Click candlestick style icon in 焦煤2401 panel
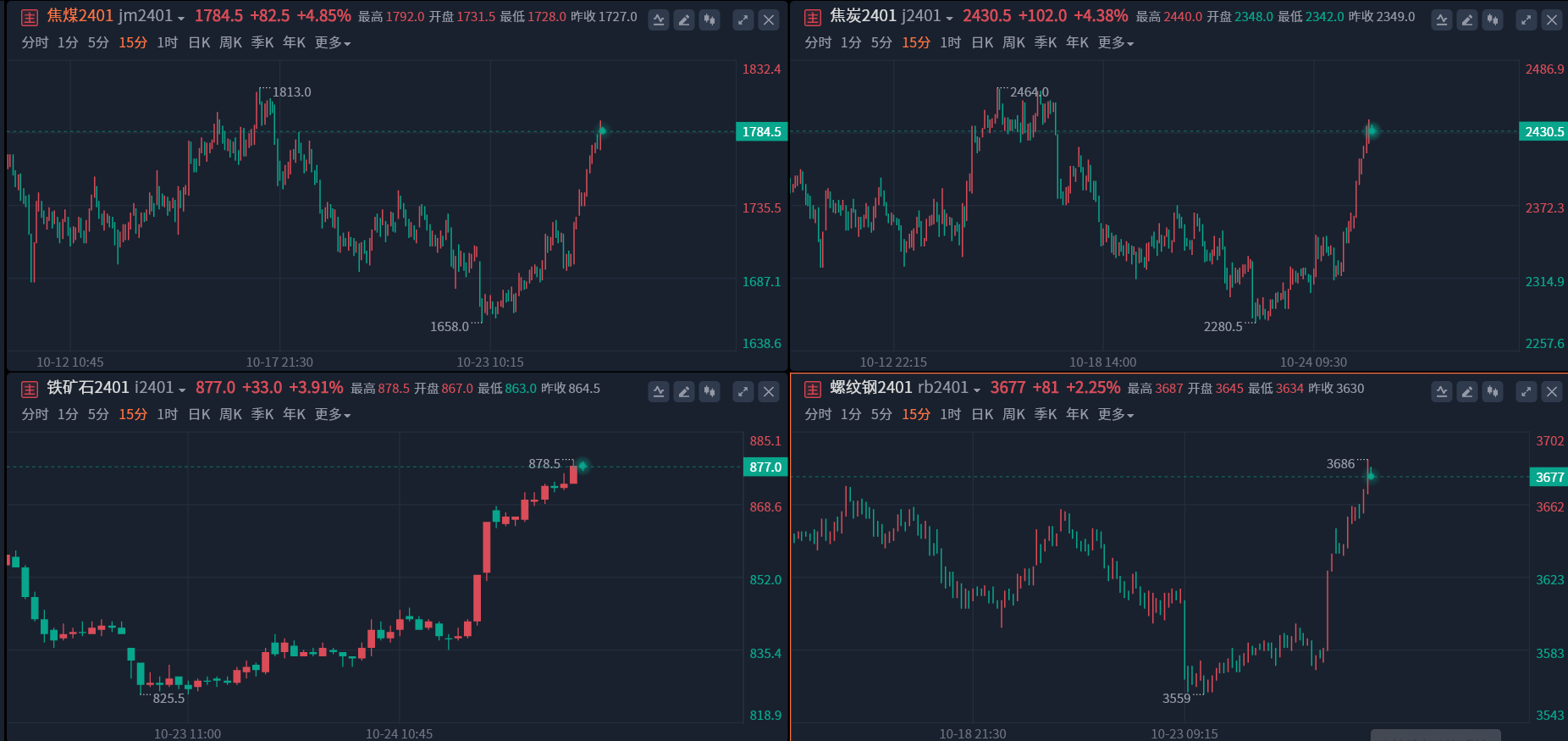1568x741 pixels. (x=709, y=19)
